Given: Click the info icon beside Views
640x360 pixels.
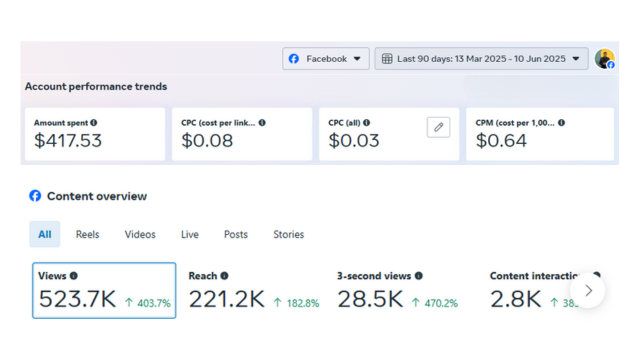Looking at the screenshot, I should point(73,276).
